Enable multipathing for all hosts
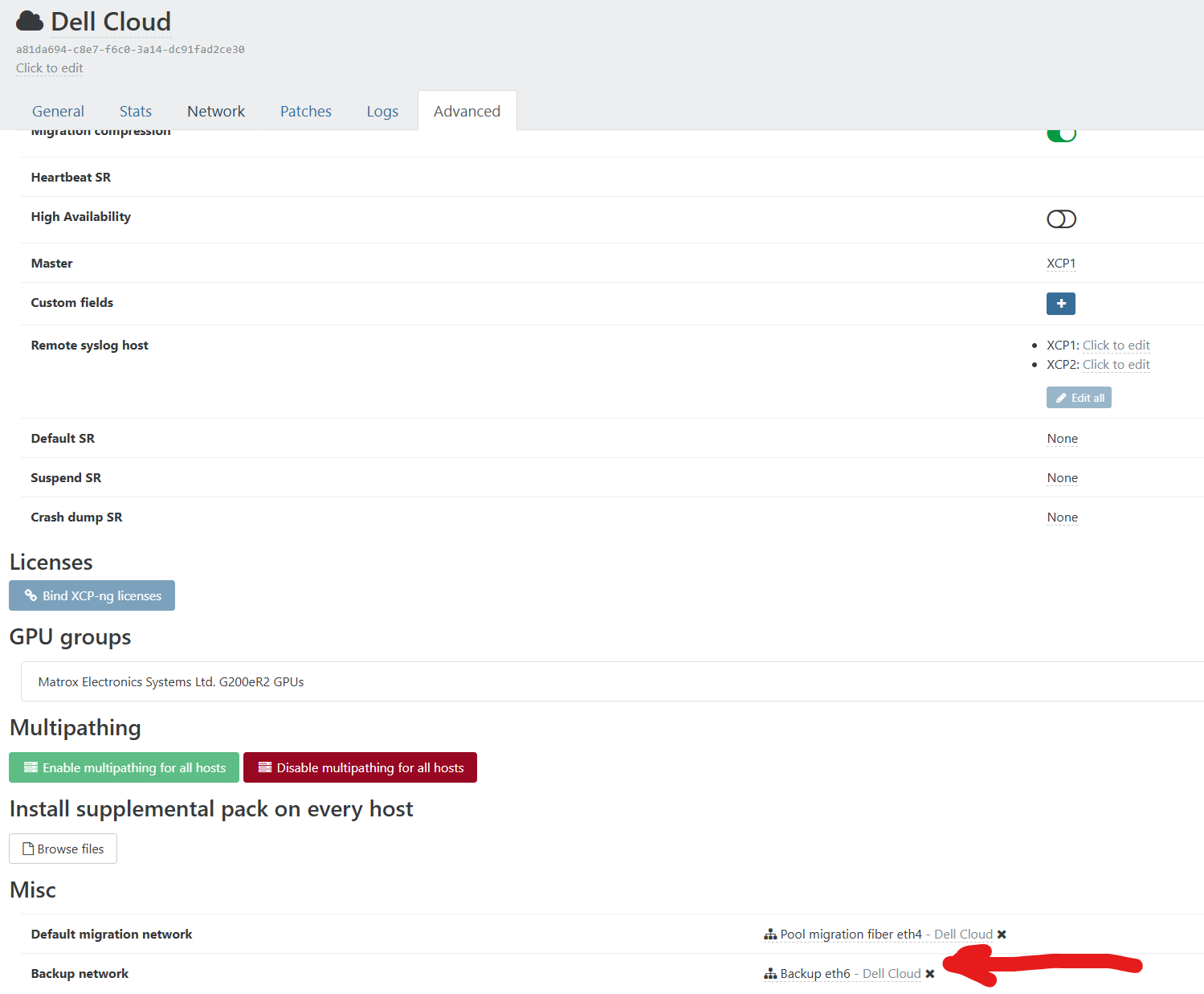Image resolution: width=1204 pixels, height=994 pixels. (124, 767)
